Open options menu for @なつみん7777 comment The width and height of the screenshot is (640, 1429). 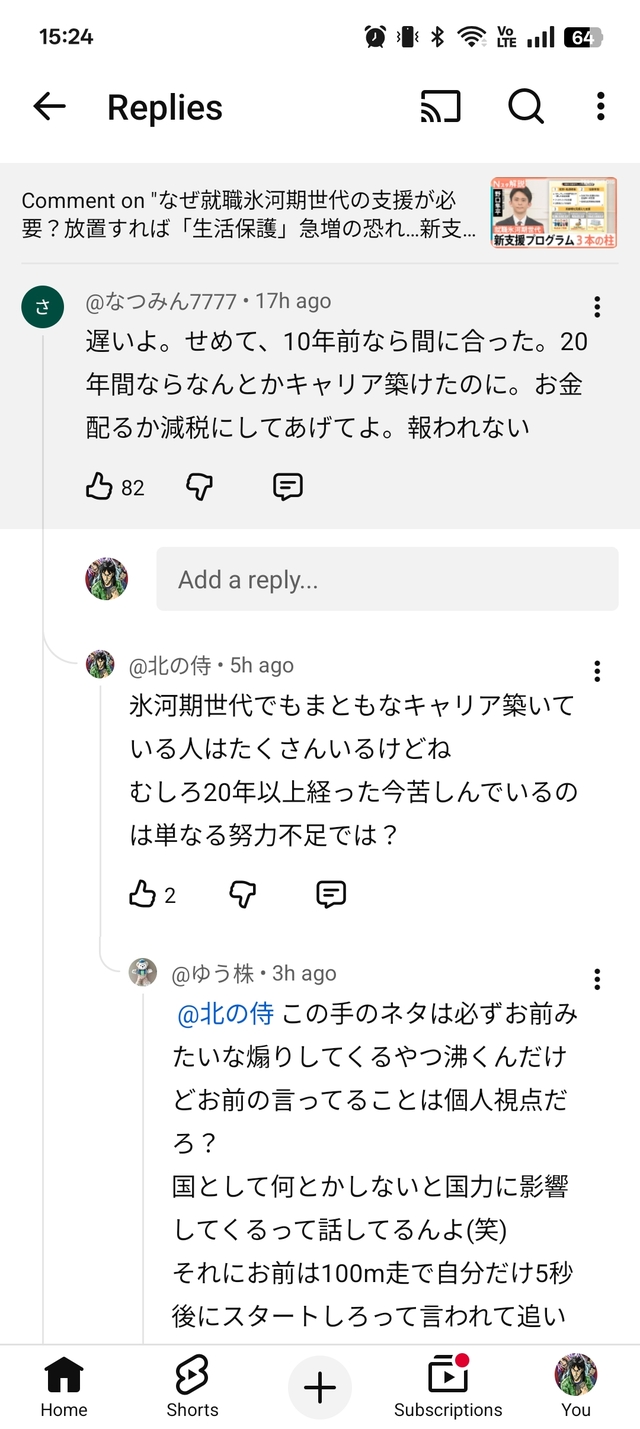[x=597, y=307]
